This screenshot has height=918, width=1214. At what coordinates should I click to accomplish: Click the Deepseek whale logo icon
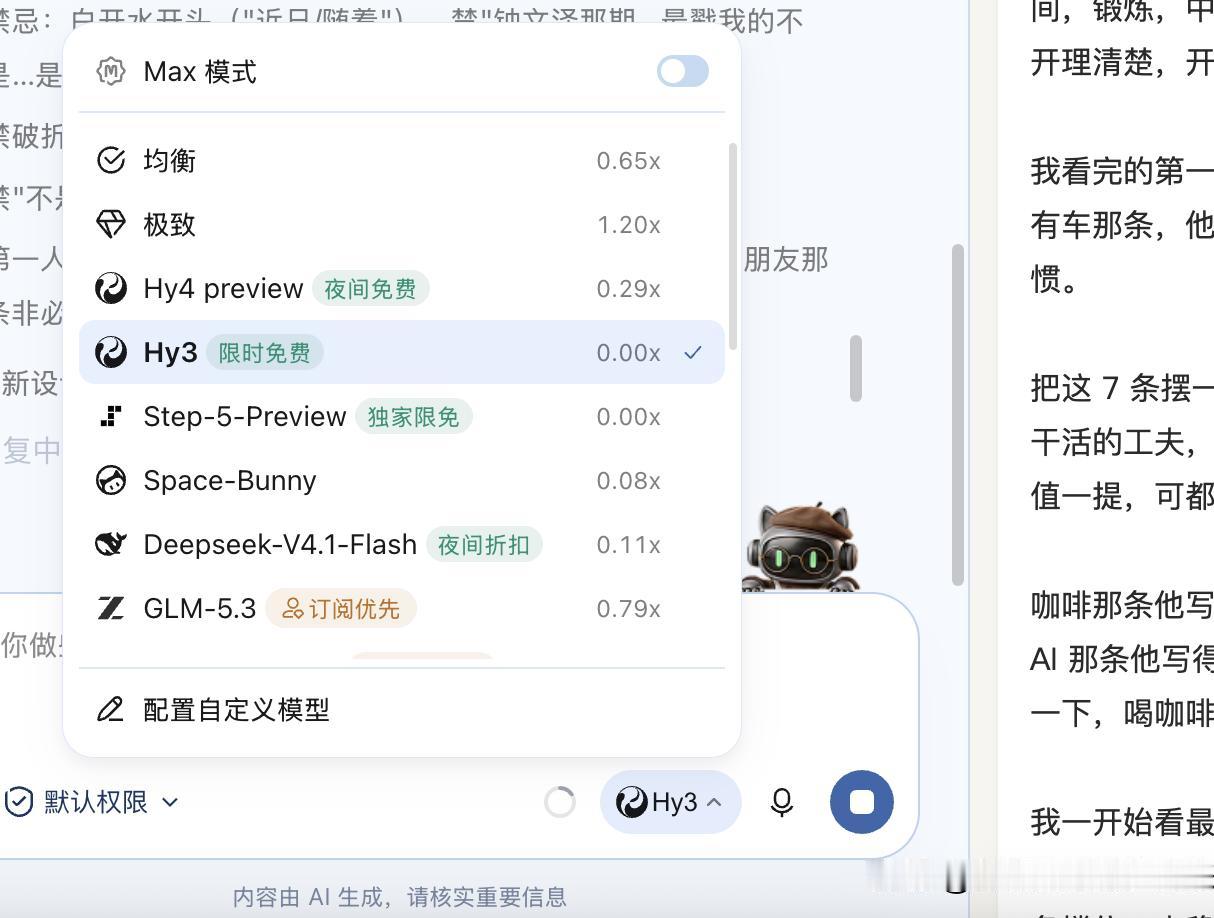pyautogui.click(x=110, y=544)
